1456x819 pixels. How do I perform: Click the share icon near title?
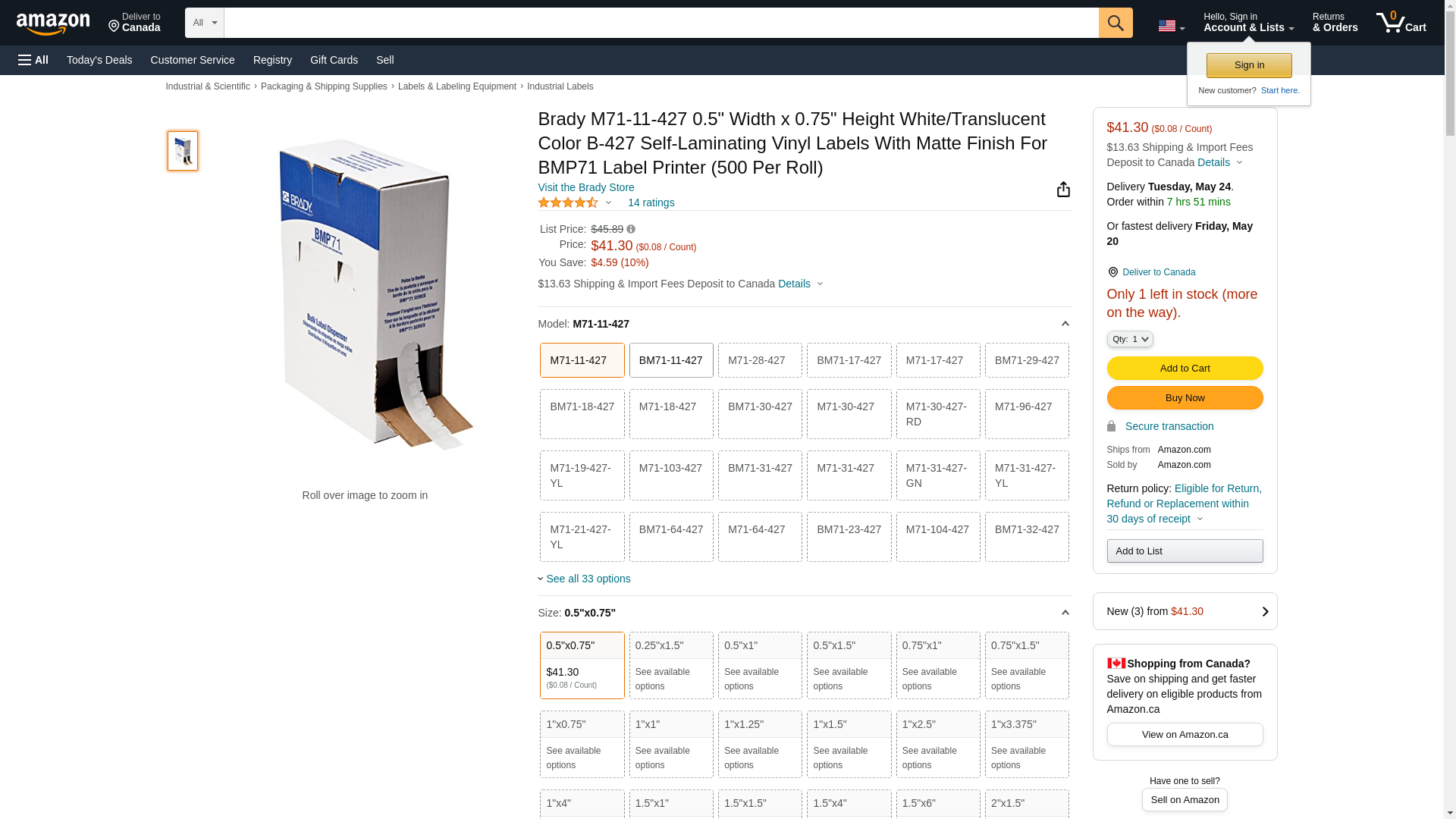pos(1063,190)
